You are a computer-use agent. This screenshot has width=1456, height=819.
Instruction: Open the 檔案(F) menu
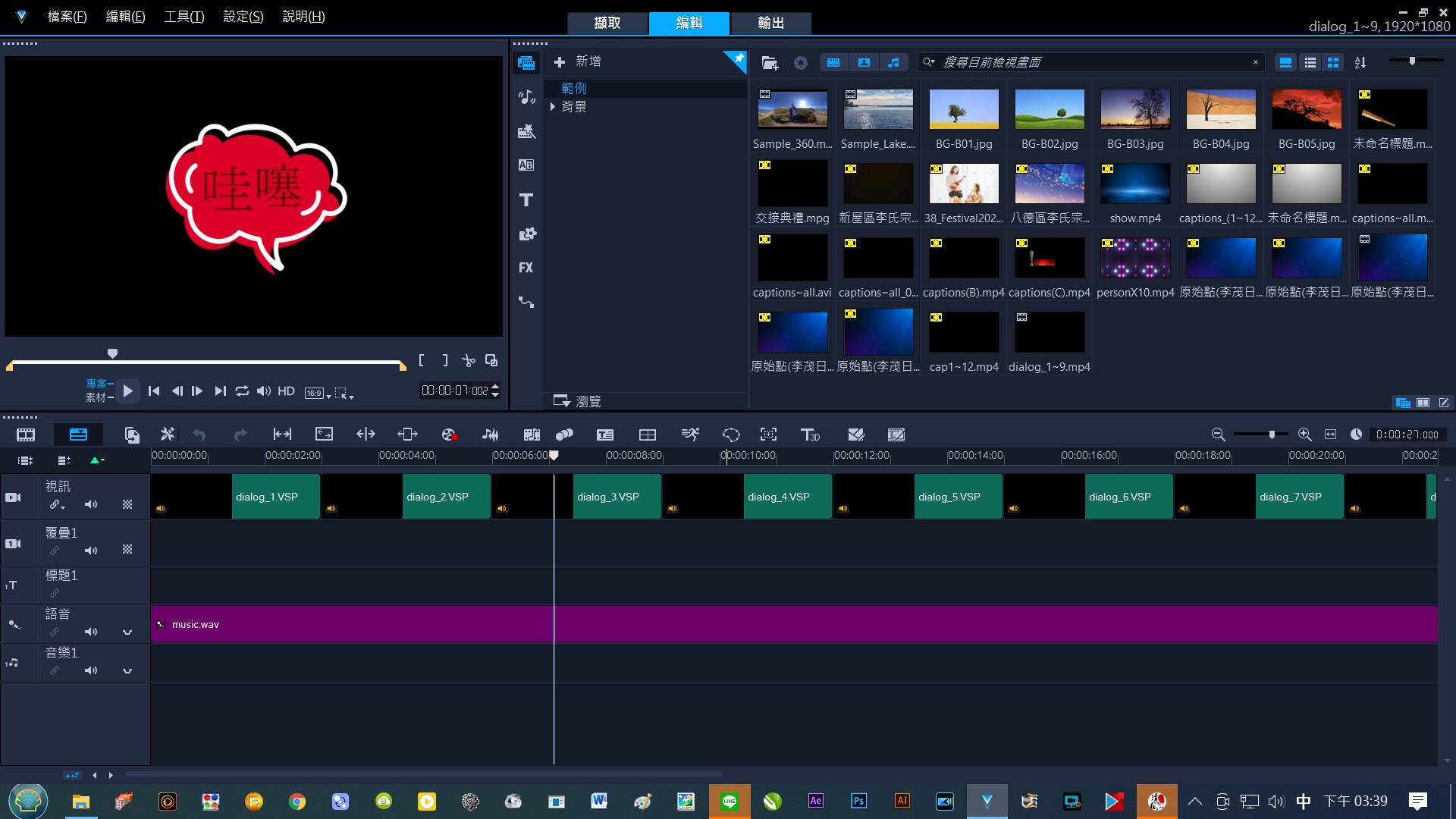click(67, 17)
